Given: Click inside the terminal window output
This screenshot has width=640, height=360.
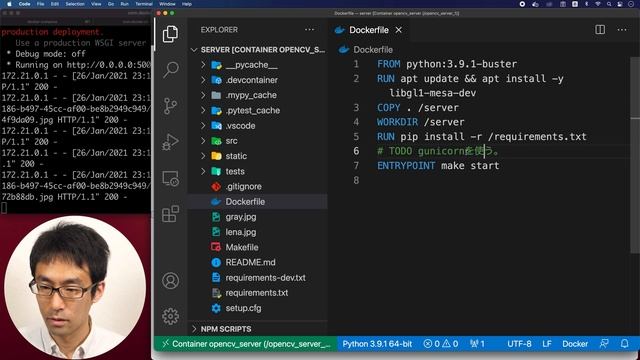Looking at the screenshot, I should (x=76, y=119).
